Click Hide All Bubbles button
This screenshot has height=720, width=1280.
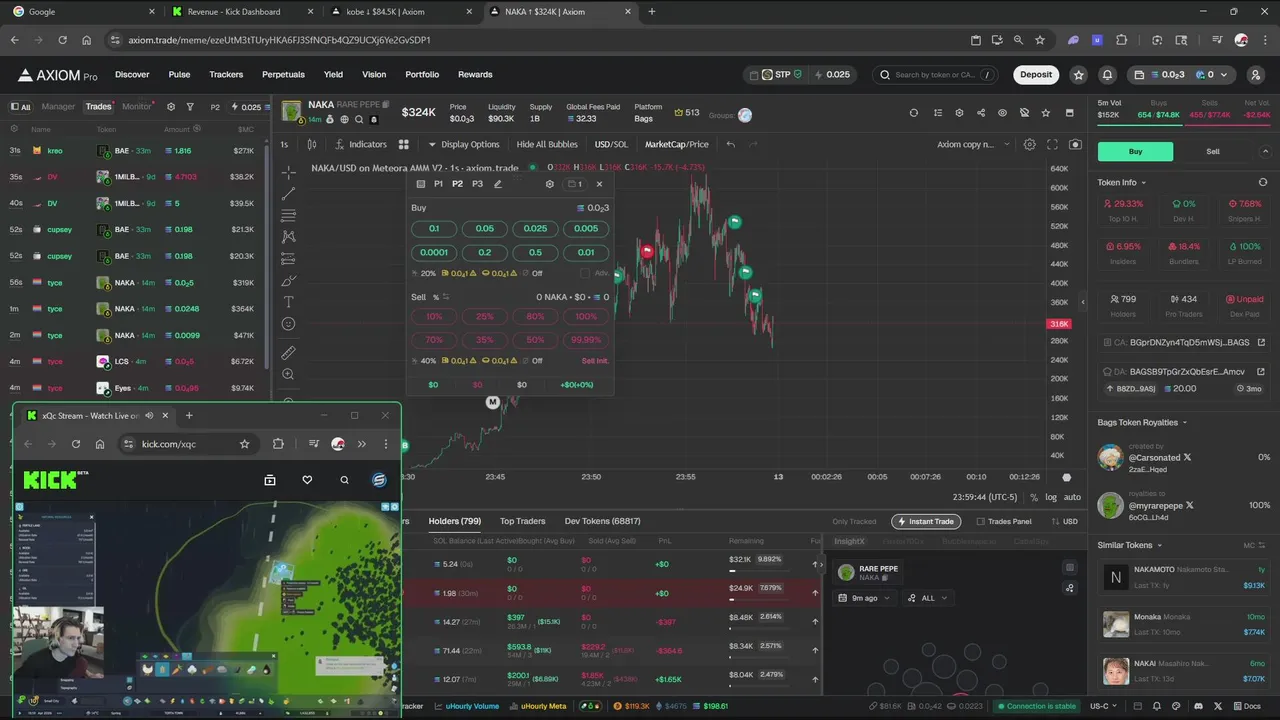click(x=547, y=144)
